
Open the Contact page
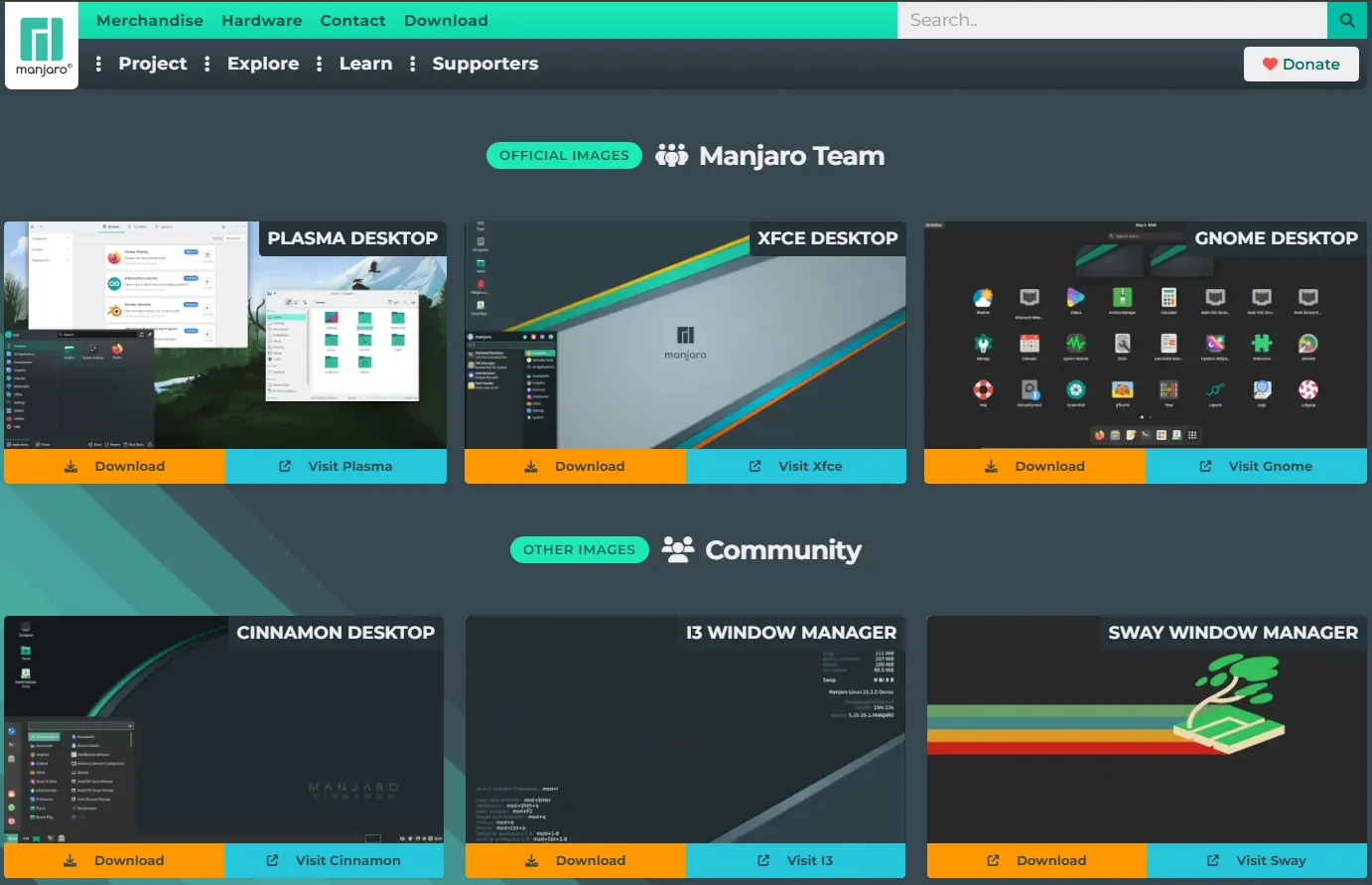point(352,20)
